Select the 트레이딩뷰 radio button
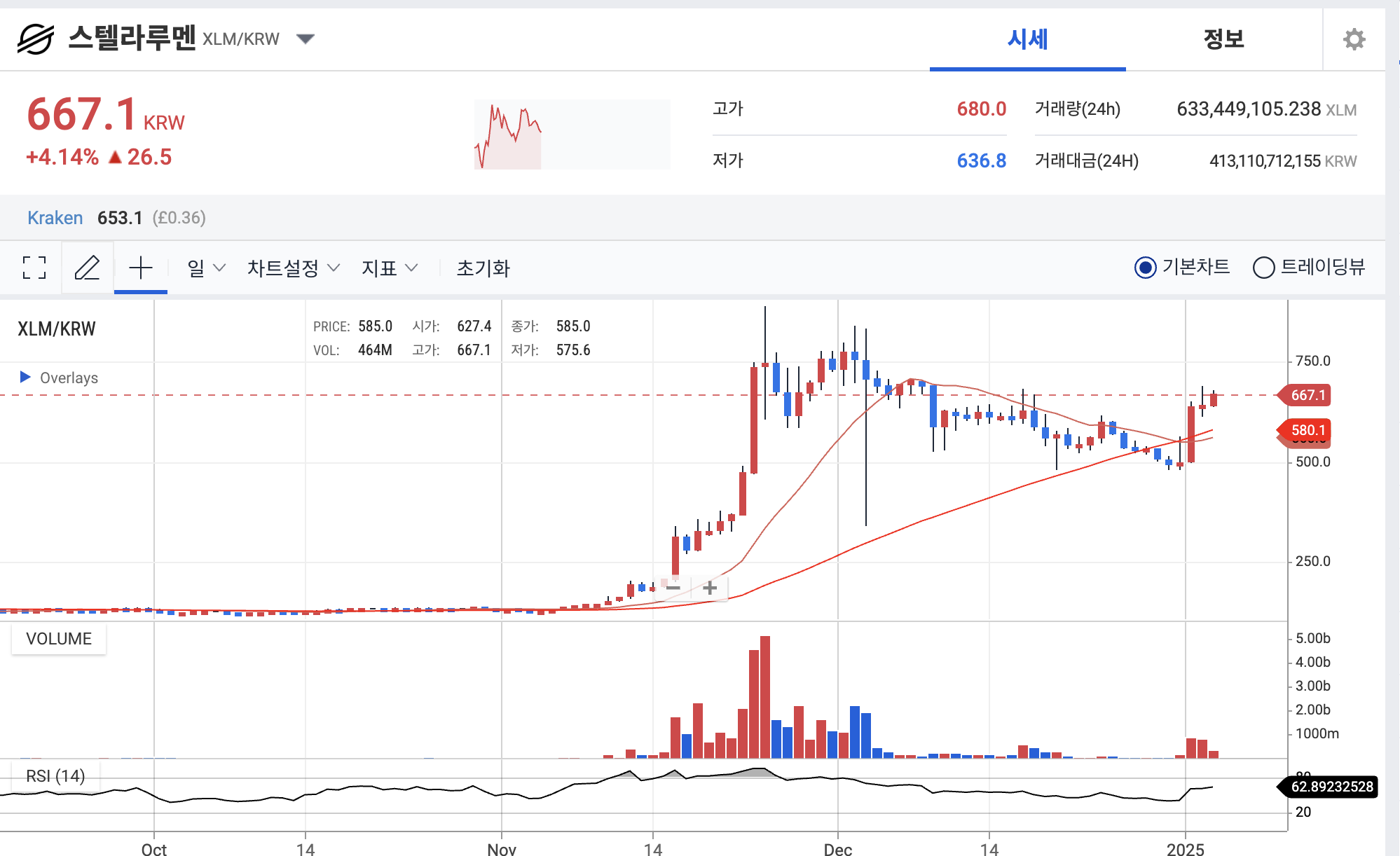Screen dimensions: 1400x856 pos(1263,268)
